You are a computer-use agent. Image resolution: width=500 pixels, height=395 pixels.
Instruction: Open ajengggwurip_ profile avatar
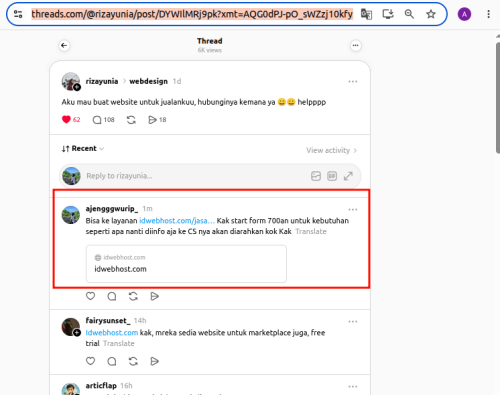pyautogui.click(x=71, y=215)
